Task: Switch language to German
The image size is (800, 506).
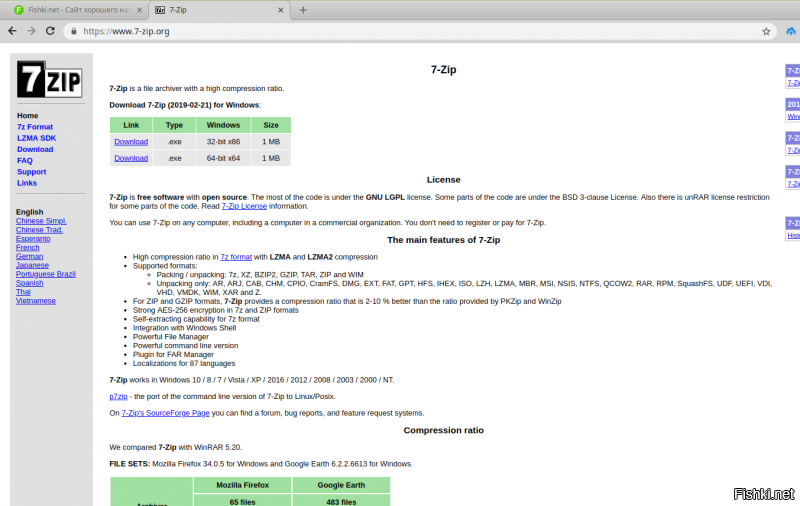Action: pos(29,256)
